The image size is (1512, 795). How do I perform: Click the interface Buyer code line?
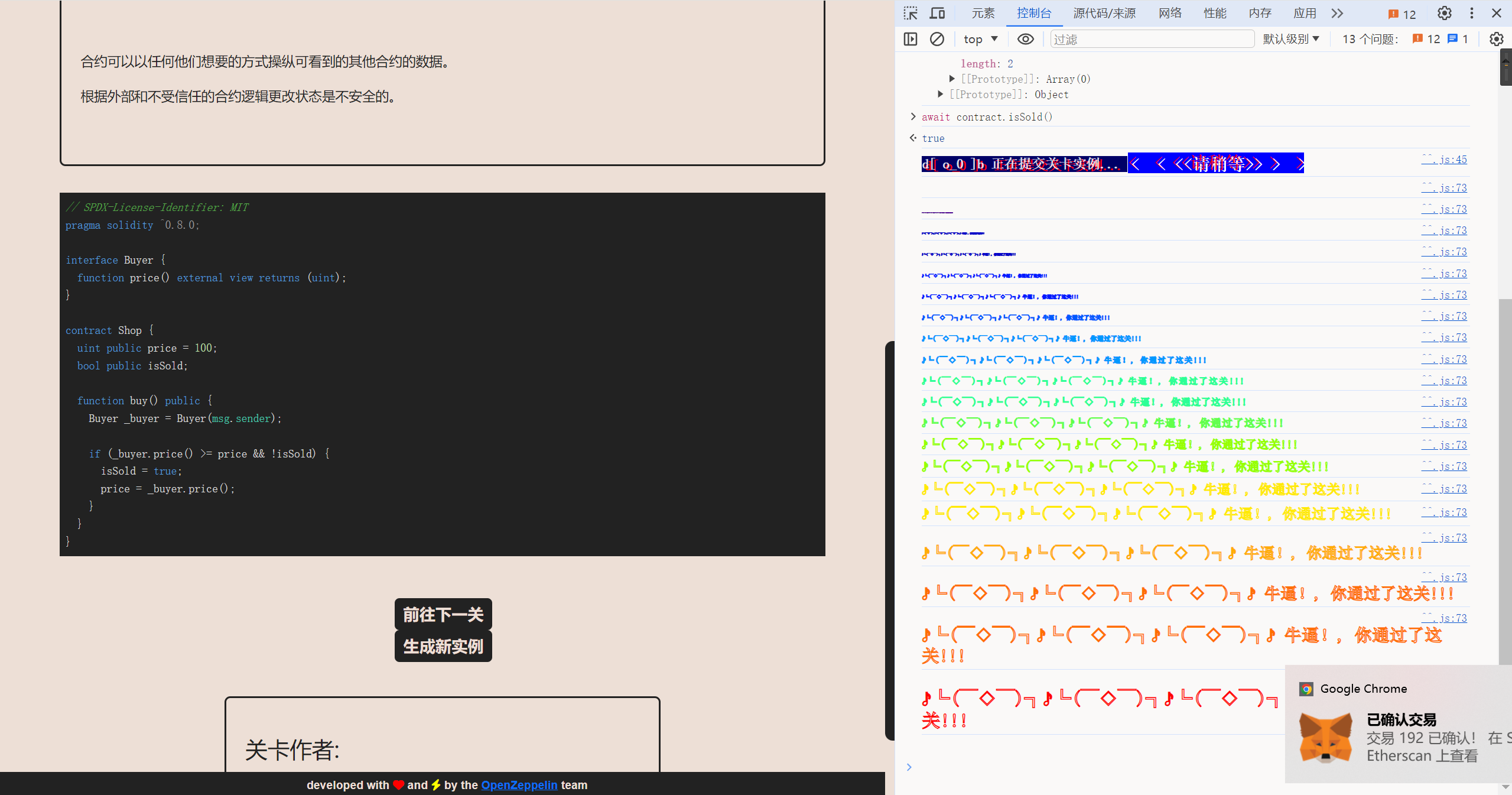pyautogui.click(x=116, y=260)
